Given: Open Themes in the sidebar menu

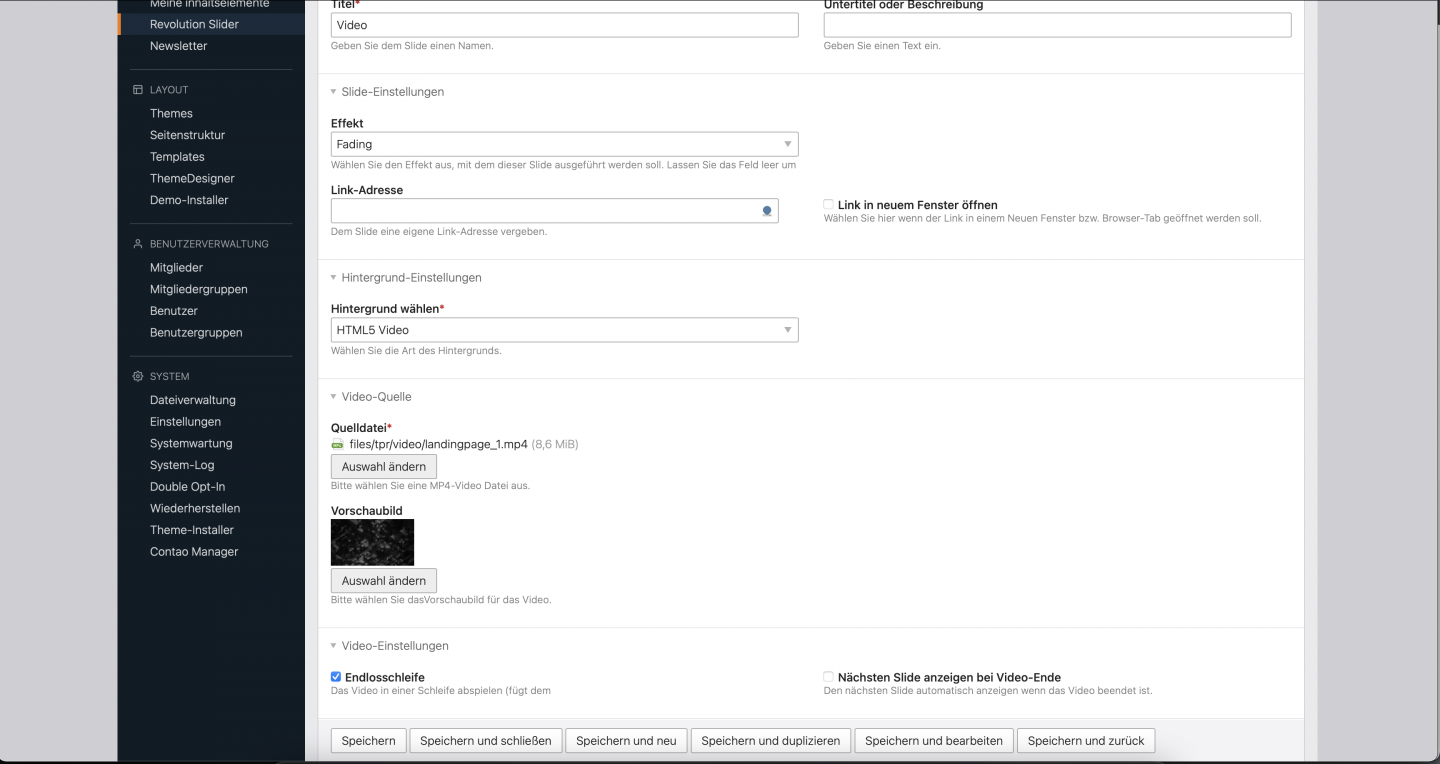Looking at the screenshot, I should point(171,114).
